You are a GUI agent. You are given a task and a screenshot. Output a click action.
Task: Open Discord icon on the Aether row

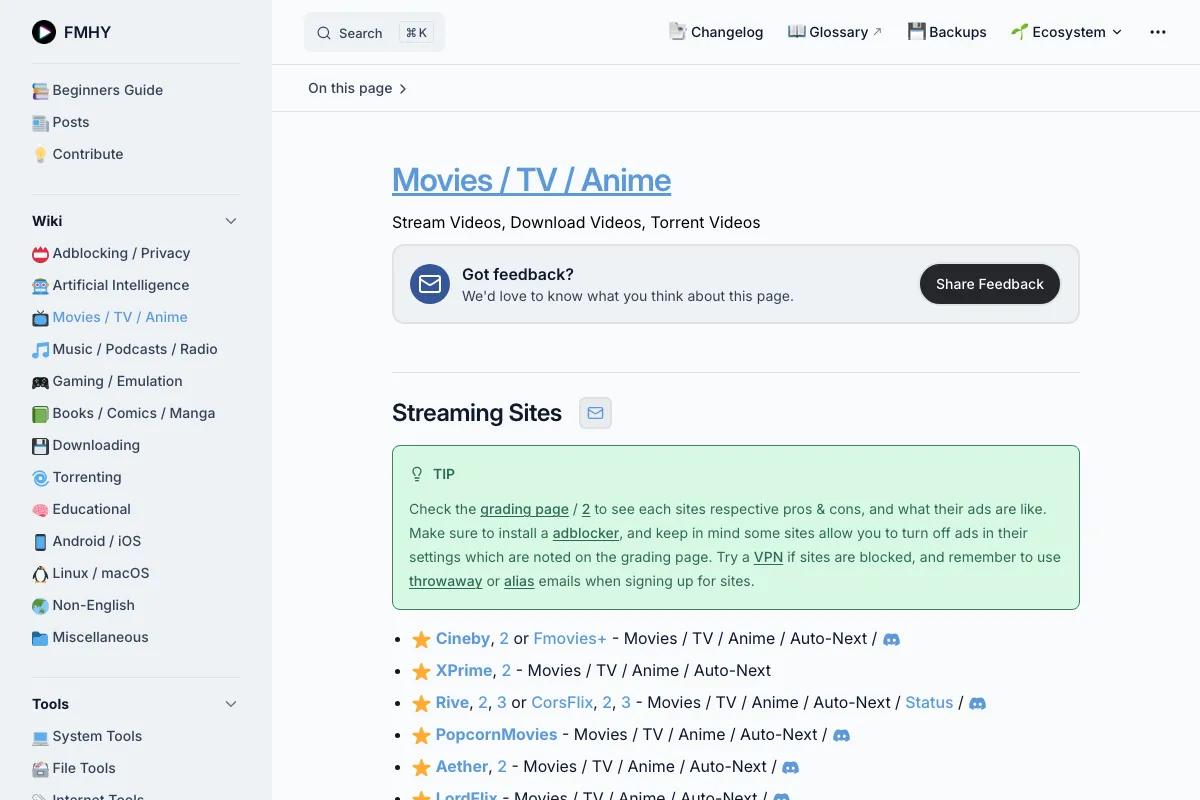pyautogui.click(x=790, y=767)
